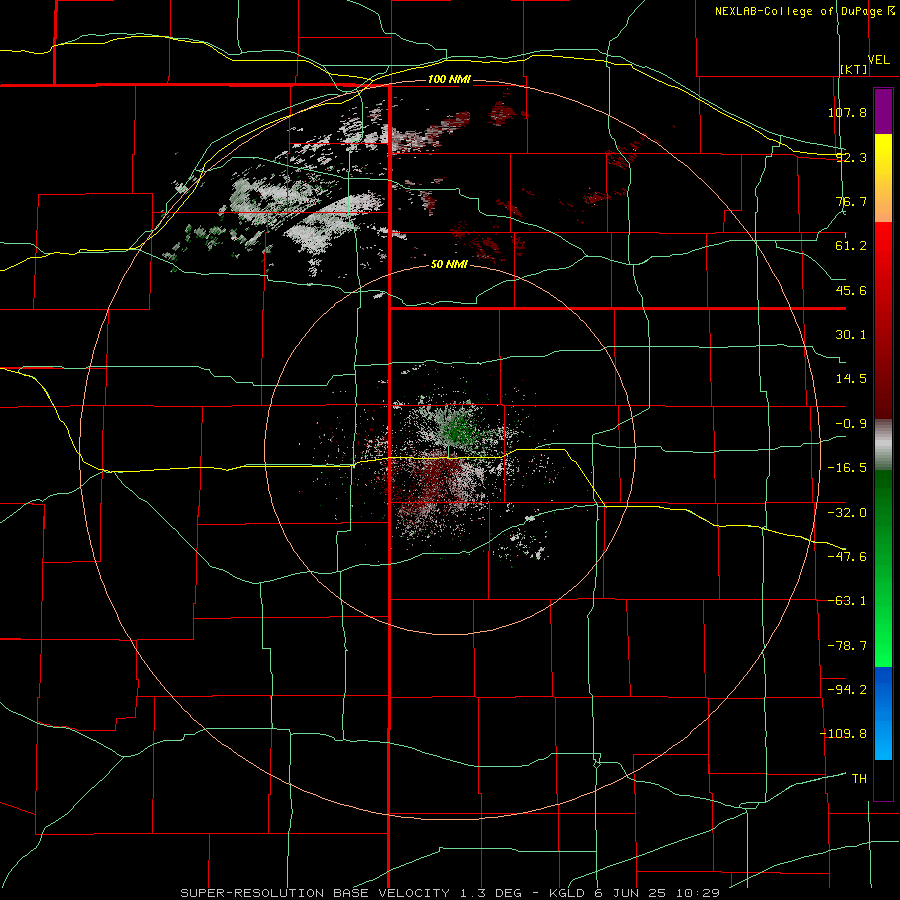The image size is (900, 900).
Task: Click the 30.1 velocity scale value
Action: point(851,335)
